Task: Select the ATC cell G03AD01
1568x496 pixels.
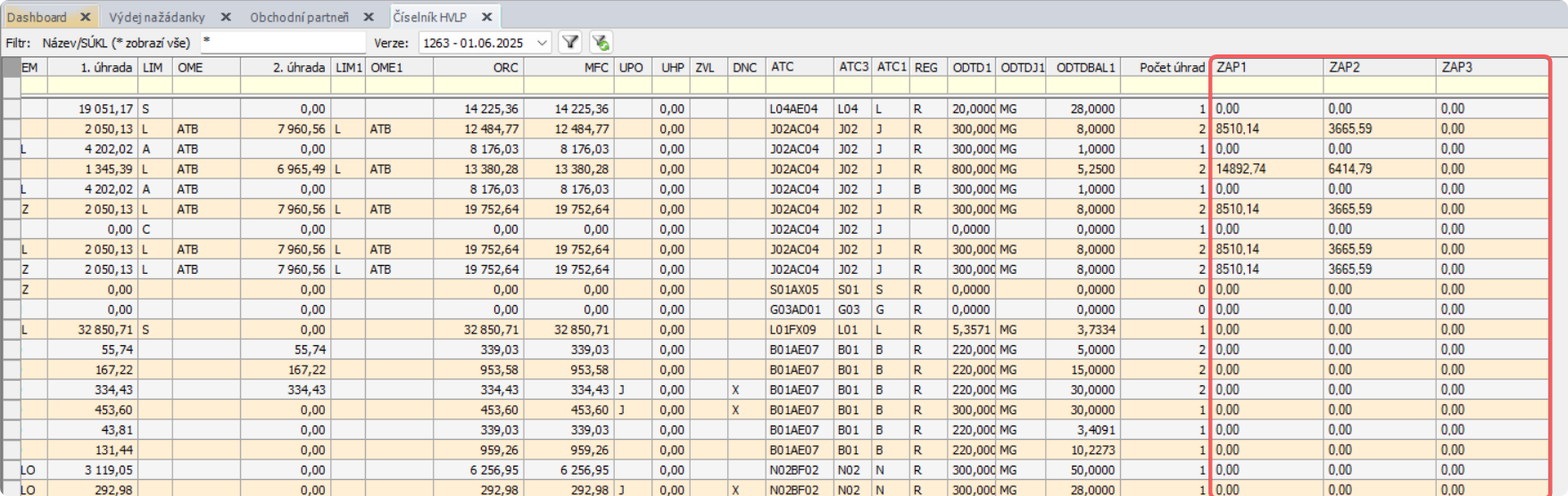Action: (x=800, y=310)
